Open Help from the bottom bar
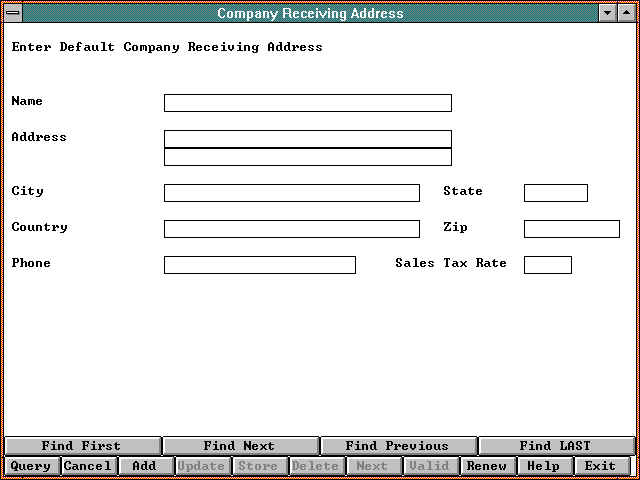The width and height of the screenshot is (640, 480). coord(544,466)
